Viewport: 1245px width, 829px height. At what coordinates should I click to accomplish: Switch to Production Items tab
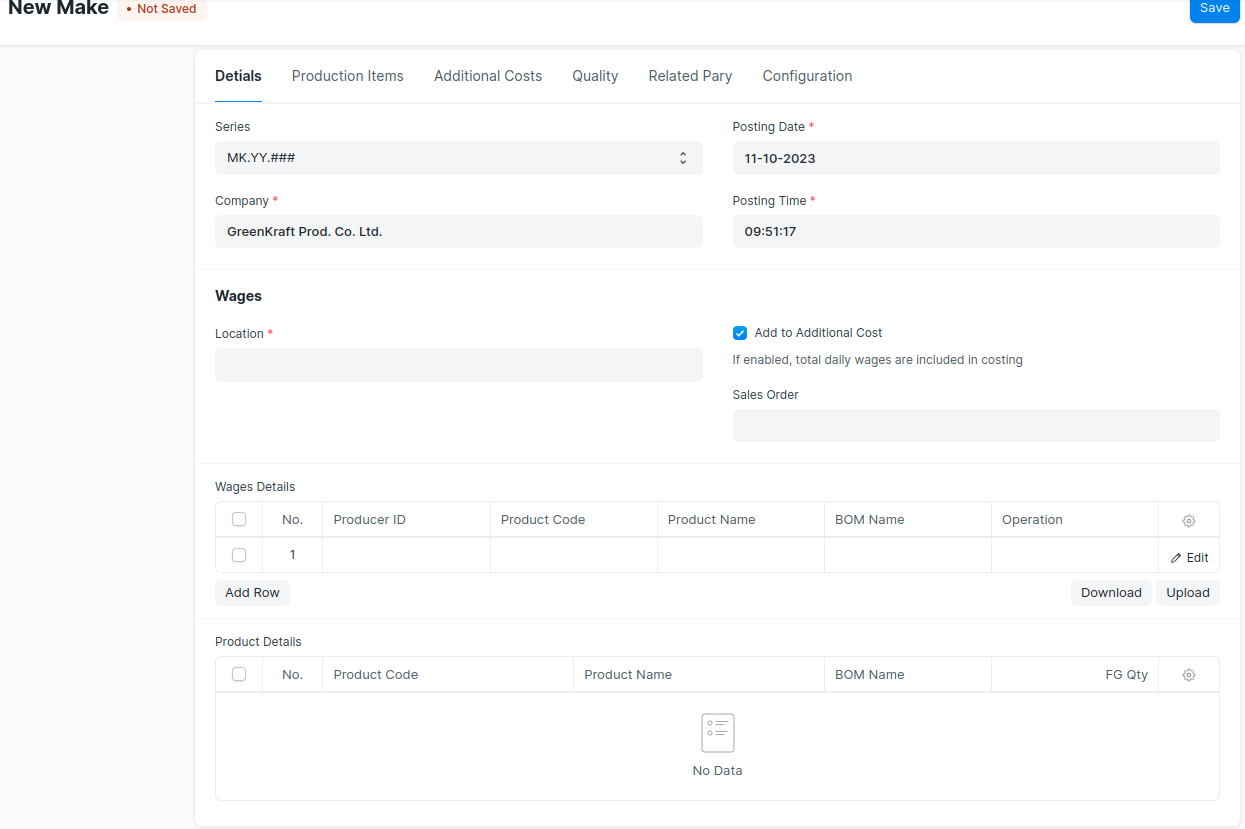(347, 76)
